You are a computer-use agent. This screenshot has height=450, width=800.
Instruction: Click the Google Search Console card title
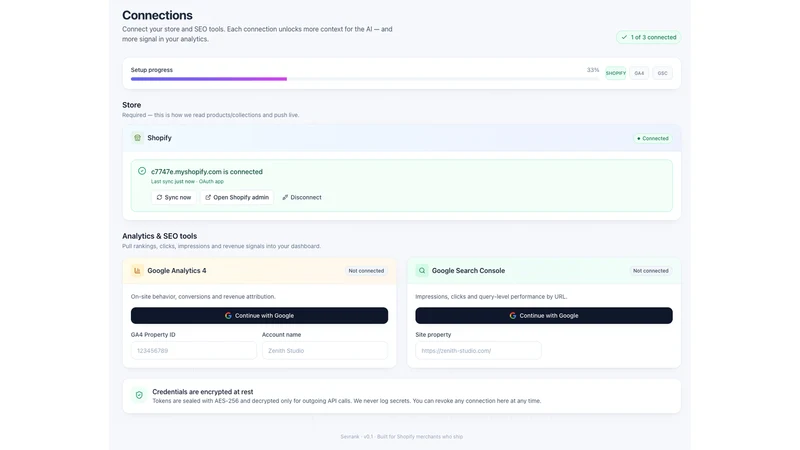(468, 271)
